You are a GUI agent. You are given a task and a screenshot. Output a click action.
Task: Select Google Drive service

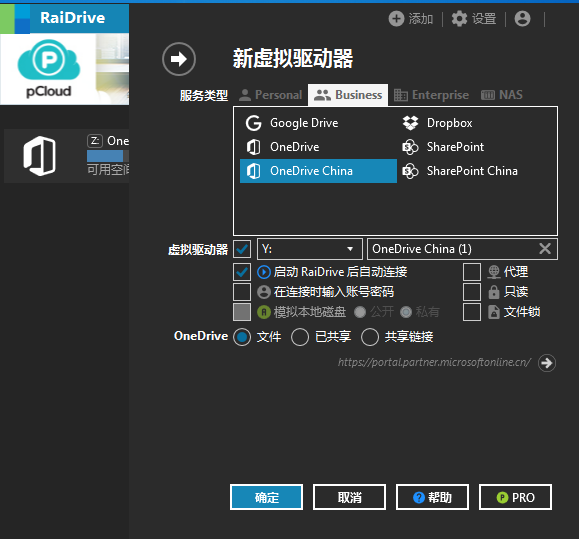318,123
